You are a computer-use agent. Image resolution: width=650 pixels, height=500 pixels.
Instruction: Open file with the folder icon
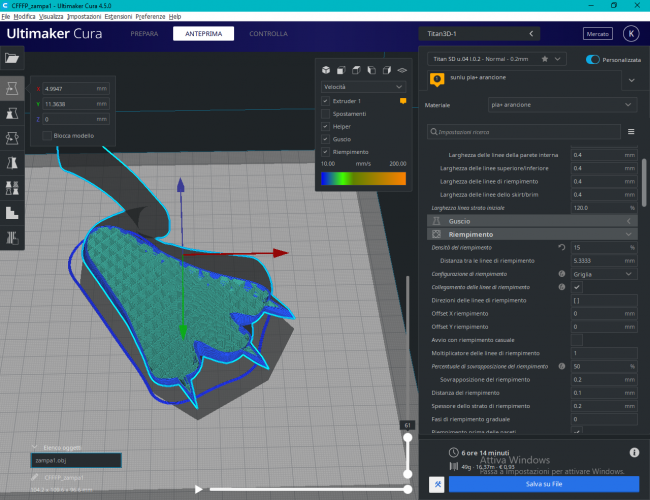[x=12, y=59]
